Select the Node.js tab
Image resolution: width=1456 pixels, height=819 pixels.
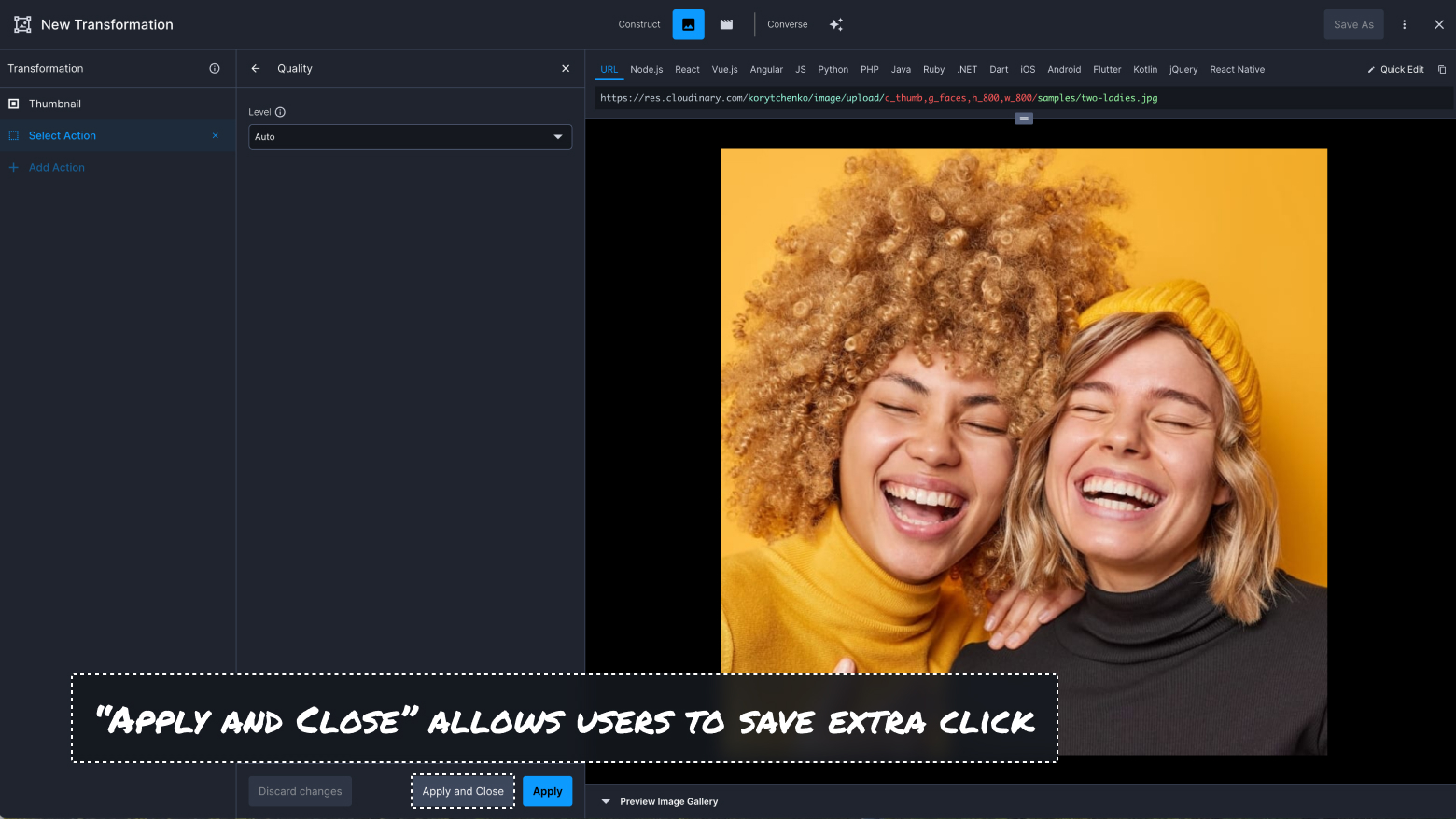646,69
